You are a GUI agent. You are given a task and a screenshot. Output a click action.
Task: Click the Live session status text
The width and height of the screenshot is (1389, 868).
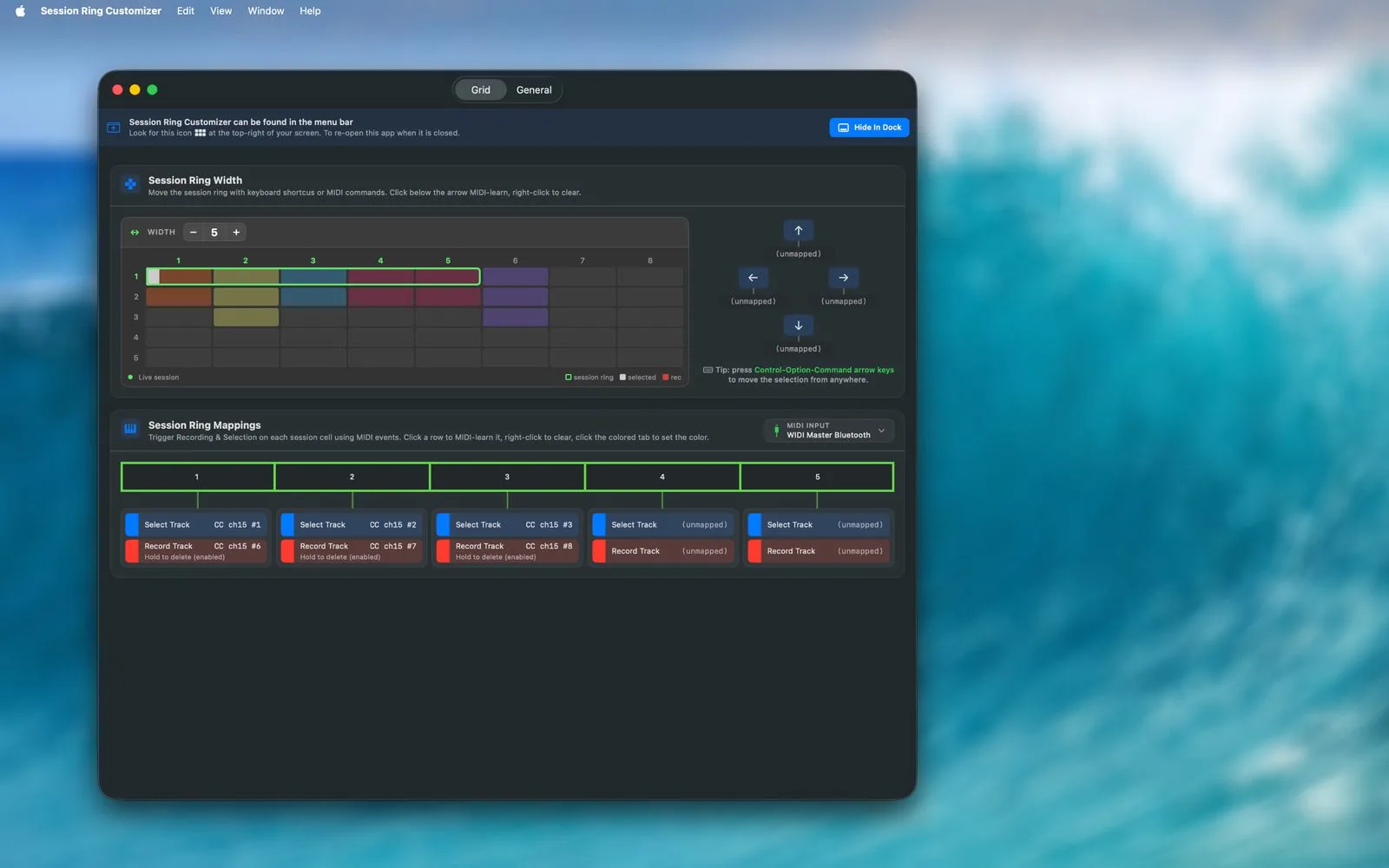coord(158,378)
